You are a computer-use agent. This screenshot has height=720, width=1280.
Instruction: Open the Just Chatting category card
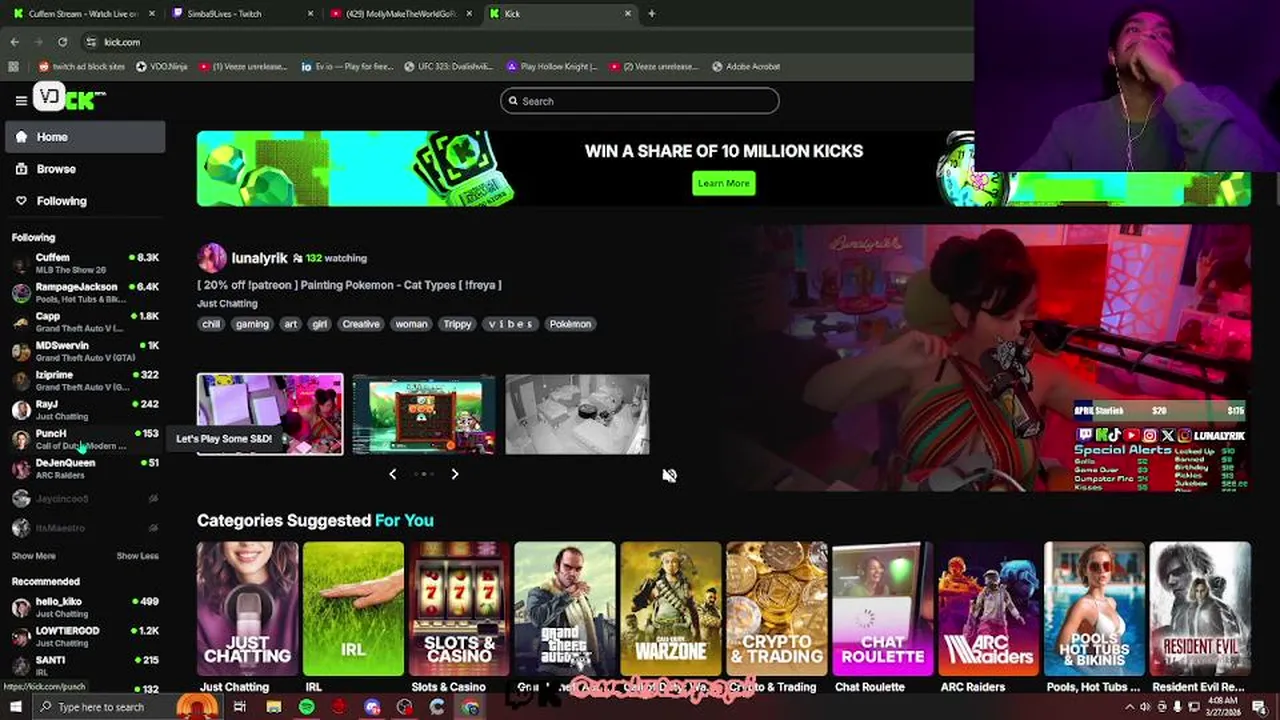pyautogui.click(x=247, y=609)
